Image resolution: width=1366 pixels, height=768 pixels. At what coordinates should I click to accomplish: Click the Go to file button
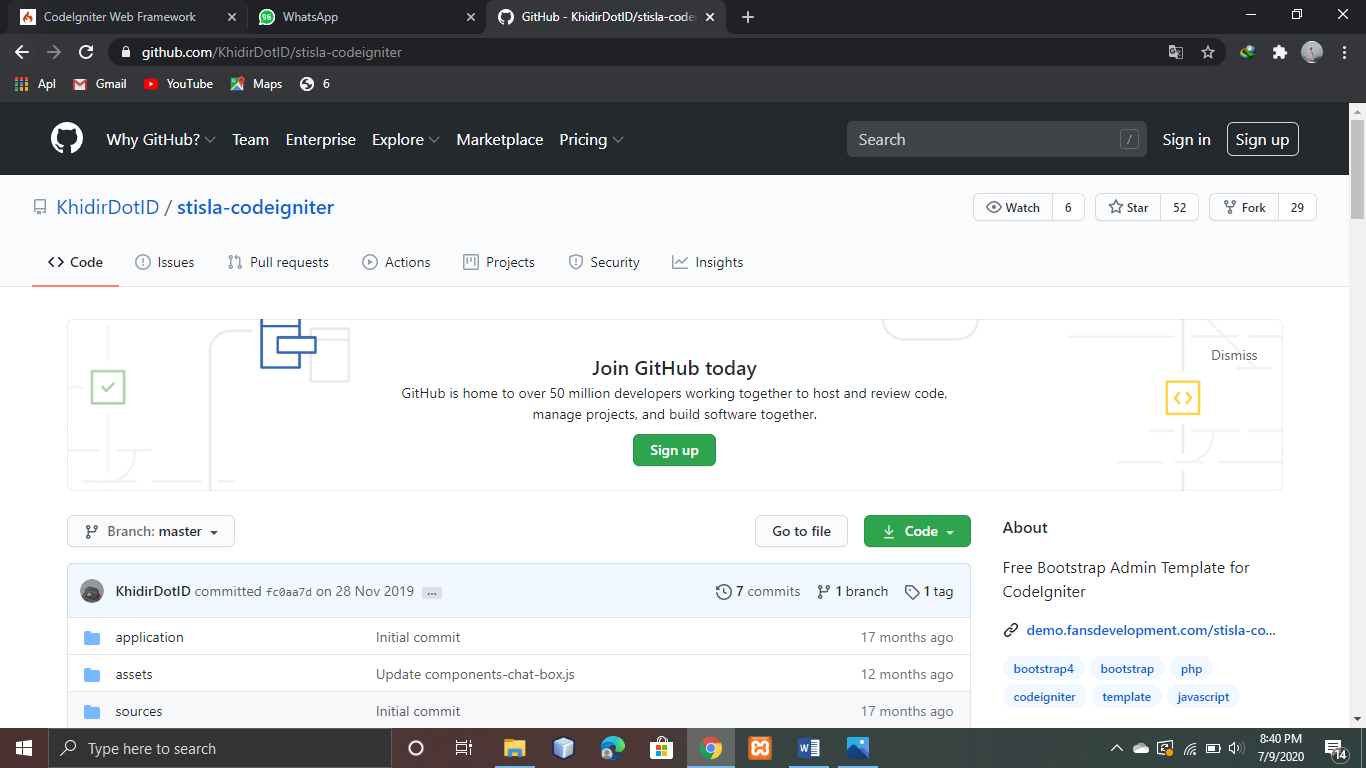click(801, 531)
